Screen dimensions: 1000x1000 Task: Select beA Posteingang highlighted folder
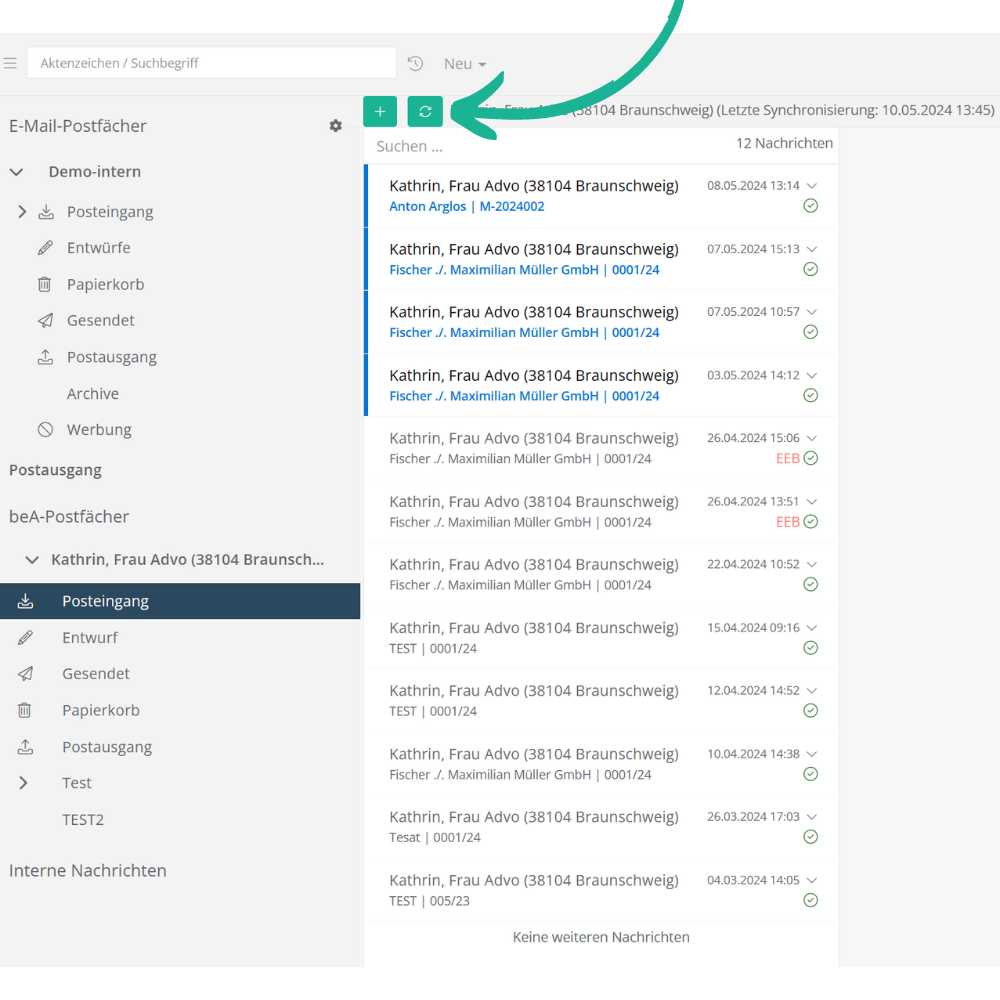pyautogui.click(x=105, y=601)
